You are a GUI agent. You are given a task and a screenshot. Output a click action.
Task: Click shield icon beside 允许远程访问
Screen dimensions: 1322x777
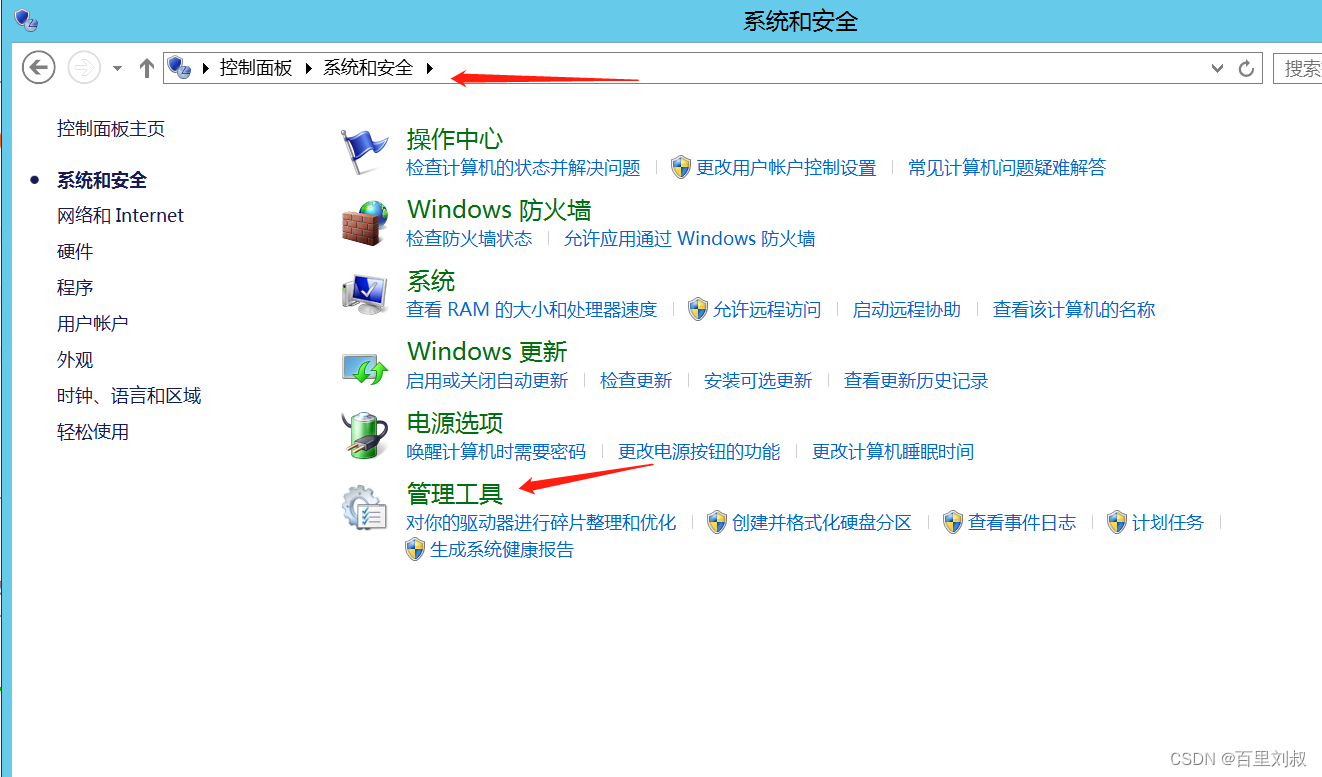pos(698,309)
